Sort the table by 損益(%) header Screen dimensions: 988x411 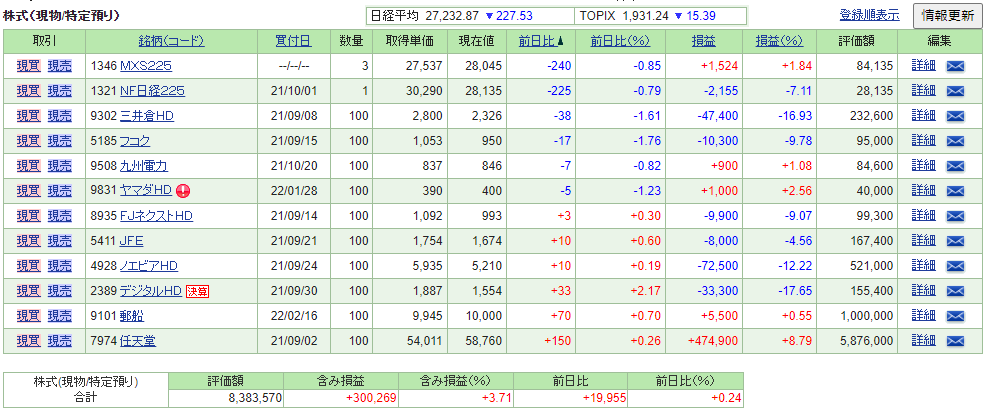(779, 41)
